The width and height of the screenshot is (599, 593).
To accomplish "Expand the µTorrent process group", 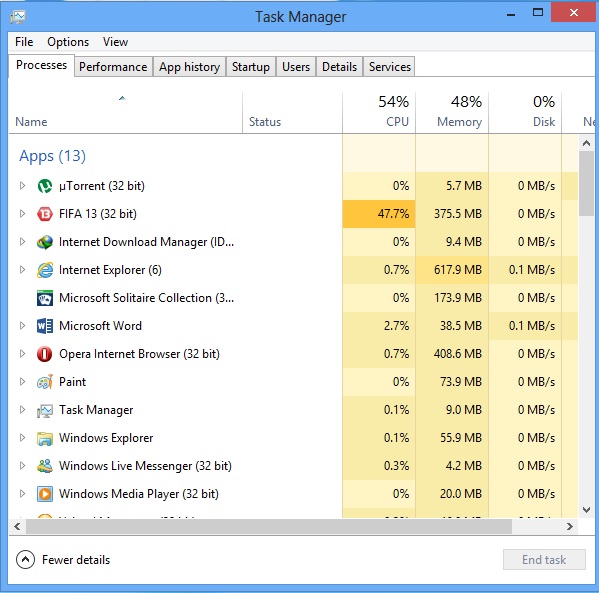I will [x=22, y=186].
